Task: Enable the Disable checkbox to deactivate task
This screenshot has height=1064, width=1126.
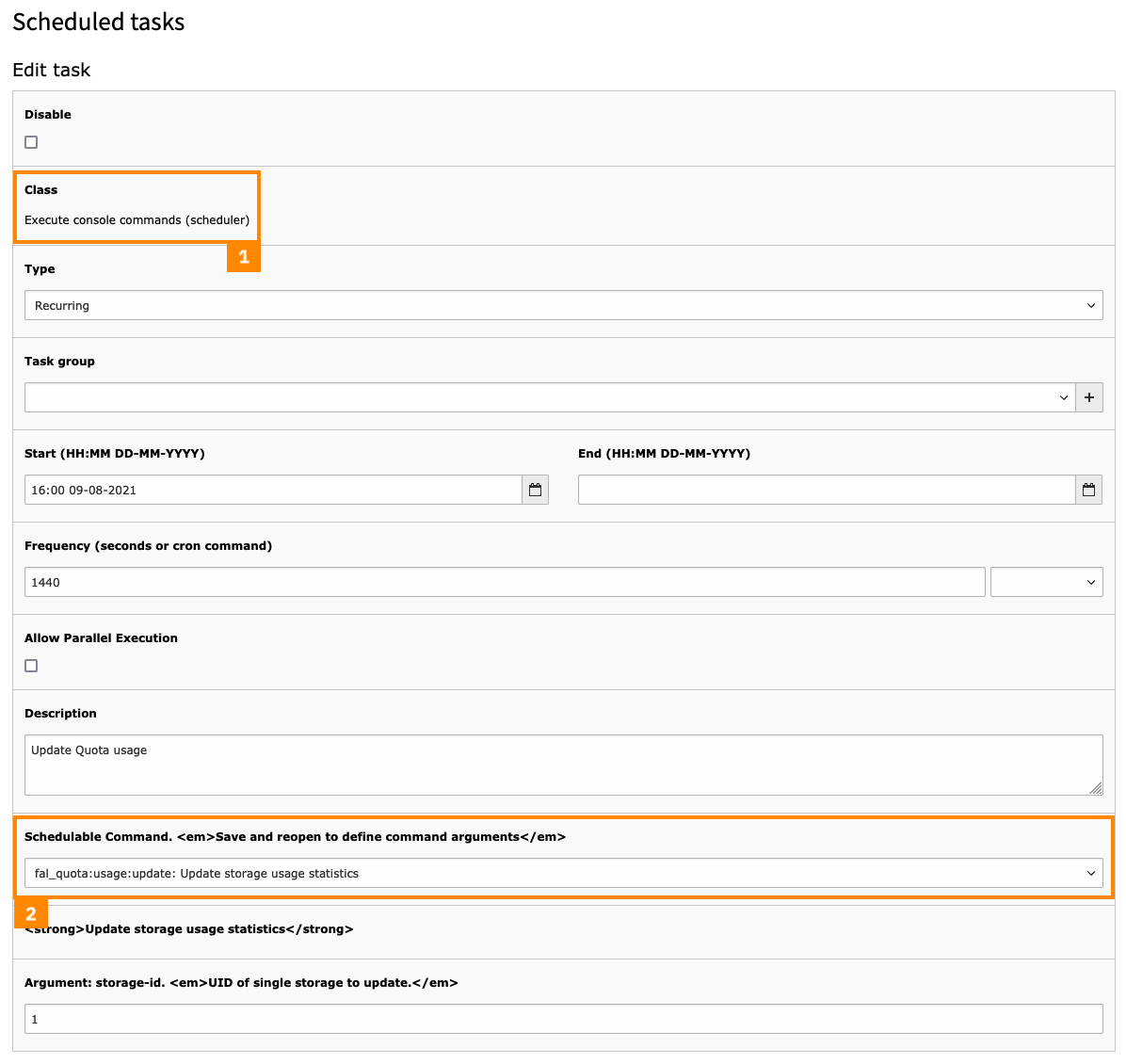Action: pyautogui.click(x=31, y=141)
